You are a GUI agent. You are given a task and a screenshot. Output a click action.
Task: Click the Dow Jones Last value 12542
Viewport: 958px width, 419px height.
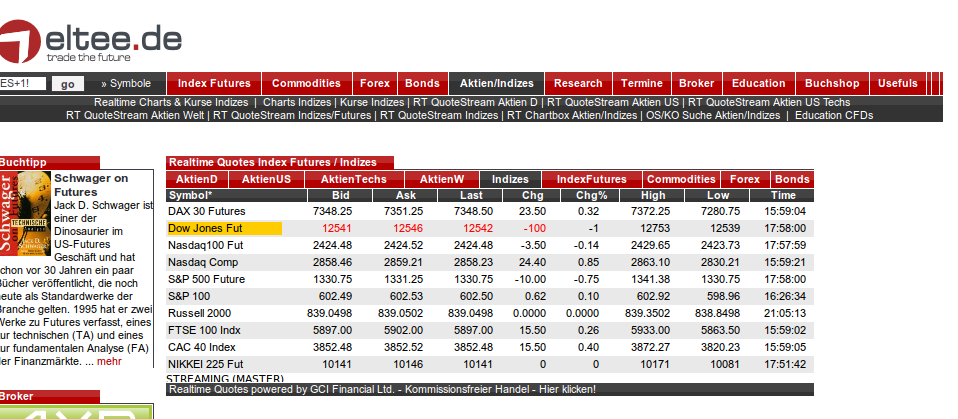point(478,228)
